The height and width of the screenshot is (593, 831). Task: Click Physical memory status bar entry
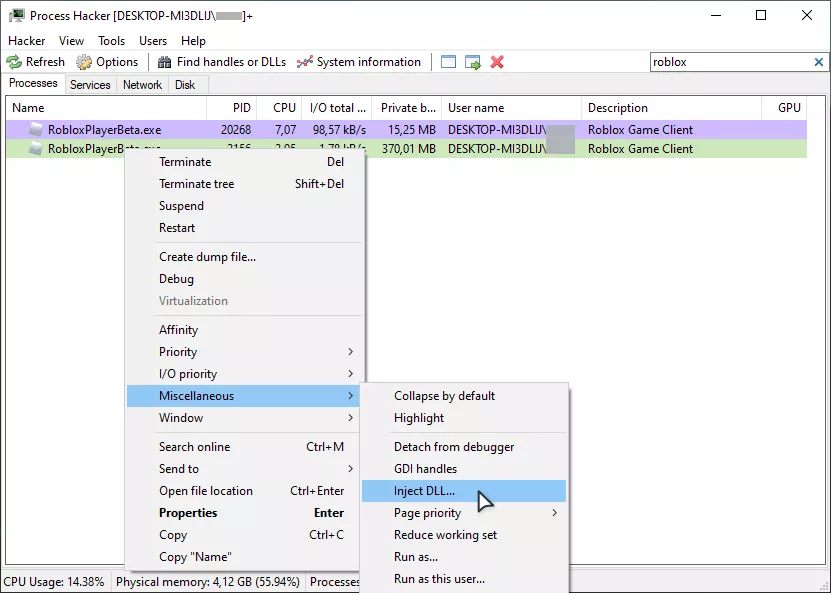(x=208, y=582)
